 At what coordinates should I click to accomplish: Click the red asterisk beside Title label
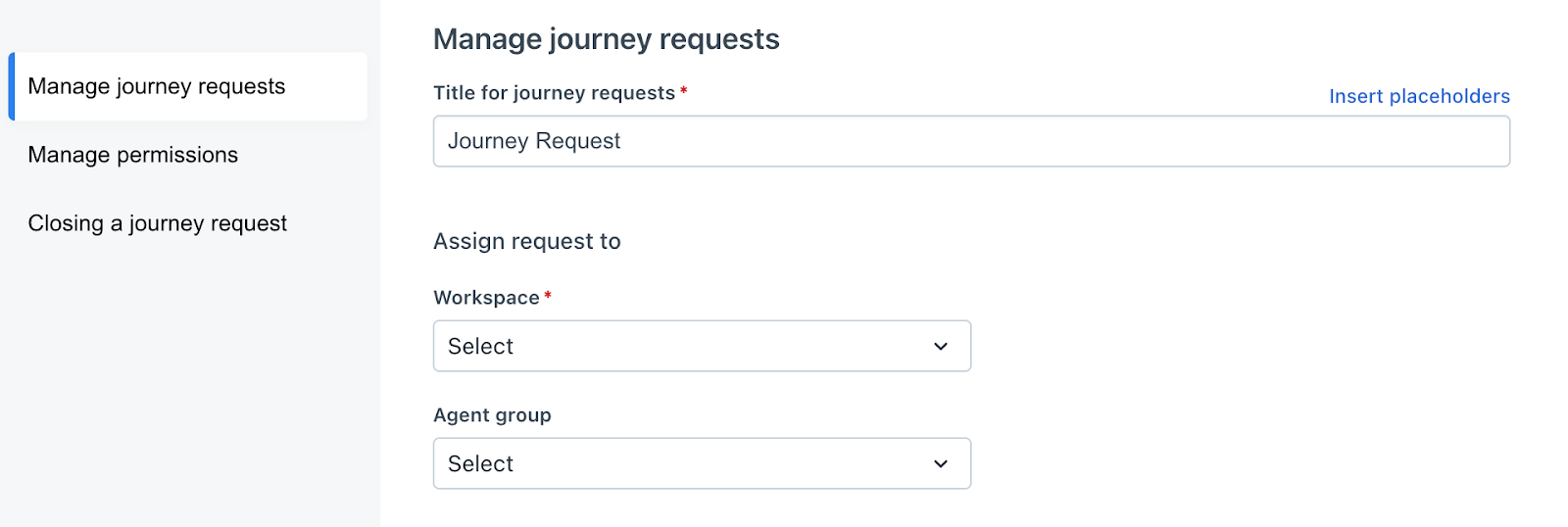coord(684,90)
